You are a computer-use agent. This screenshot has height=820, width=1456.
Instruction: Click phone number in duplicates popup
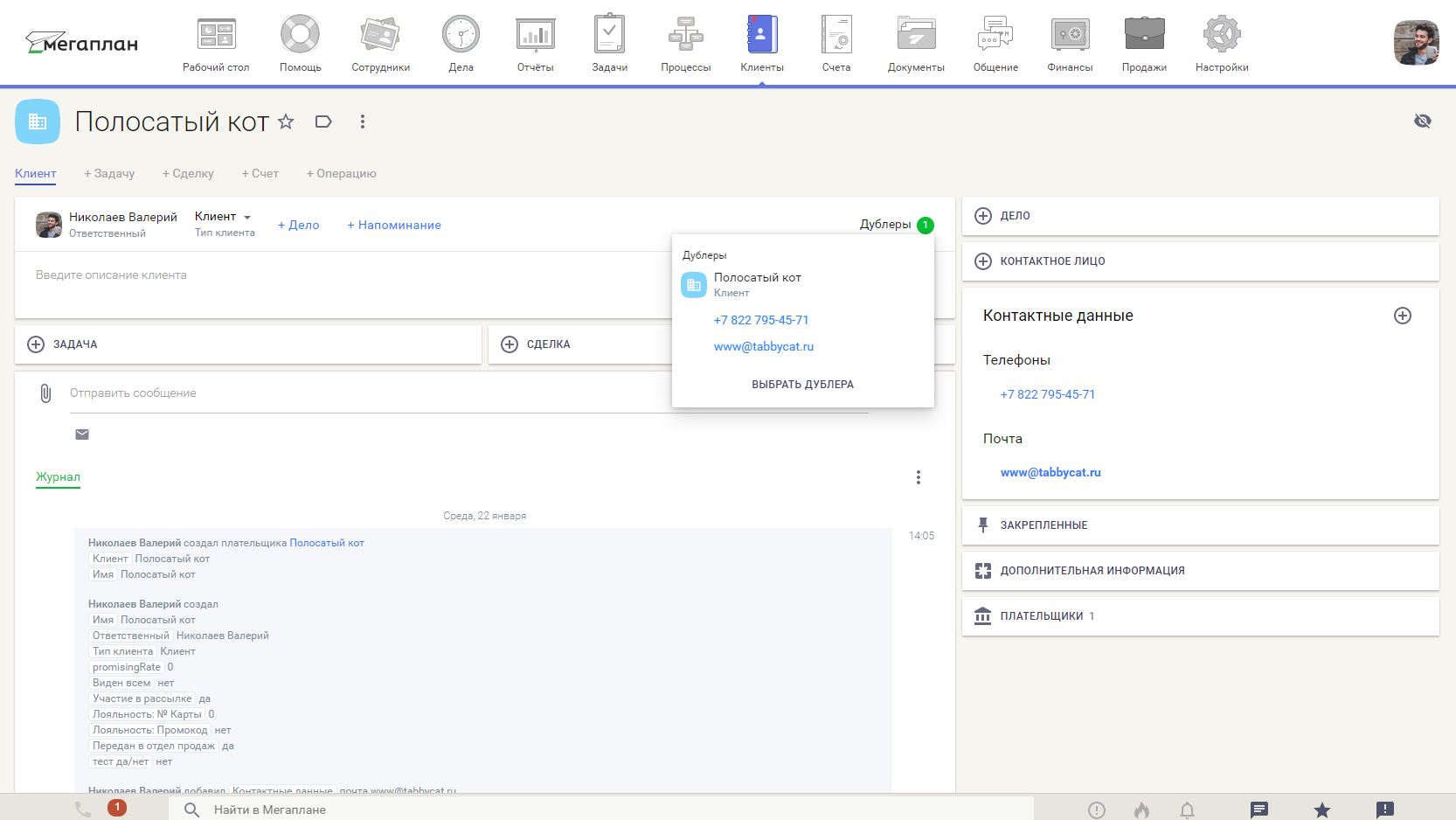pos(761,320)
